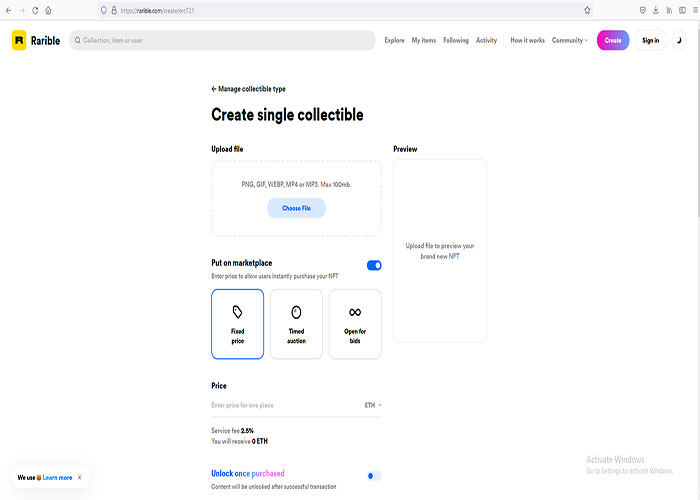Go to the My items page
This screenshot has height=500, width=700.
pos(424,40)
